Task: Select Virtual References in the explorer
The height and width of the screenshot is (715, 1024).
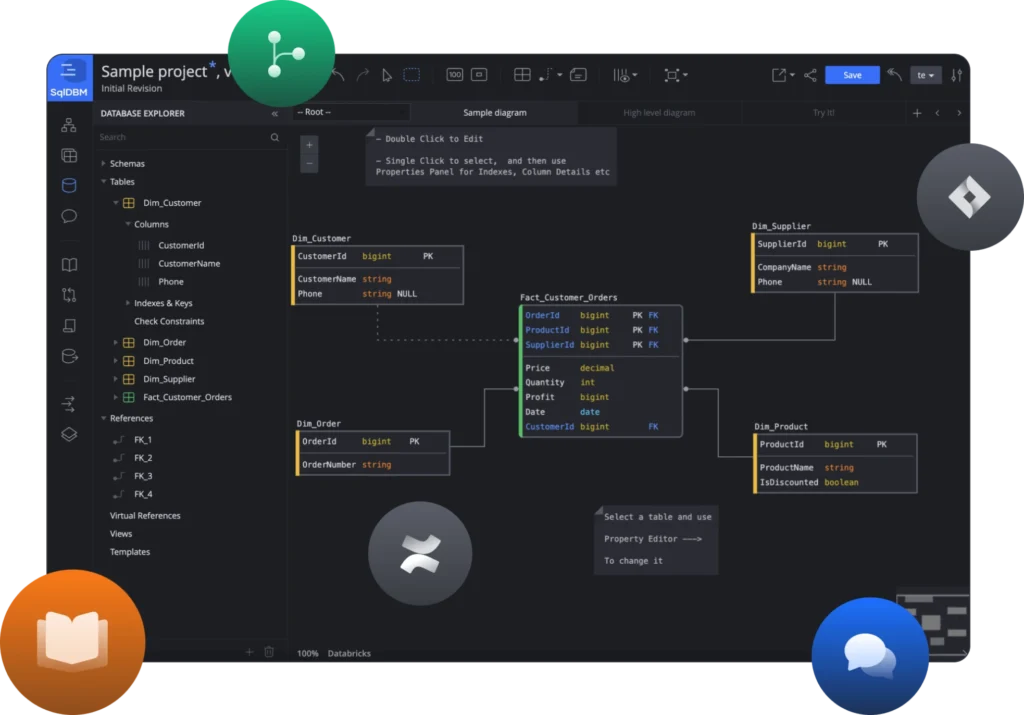Action: coord(145,516)
